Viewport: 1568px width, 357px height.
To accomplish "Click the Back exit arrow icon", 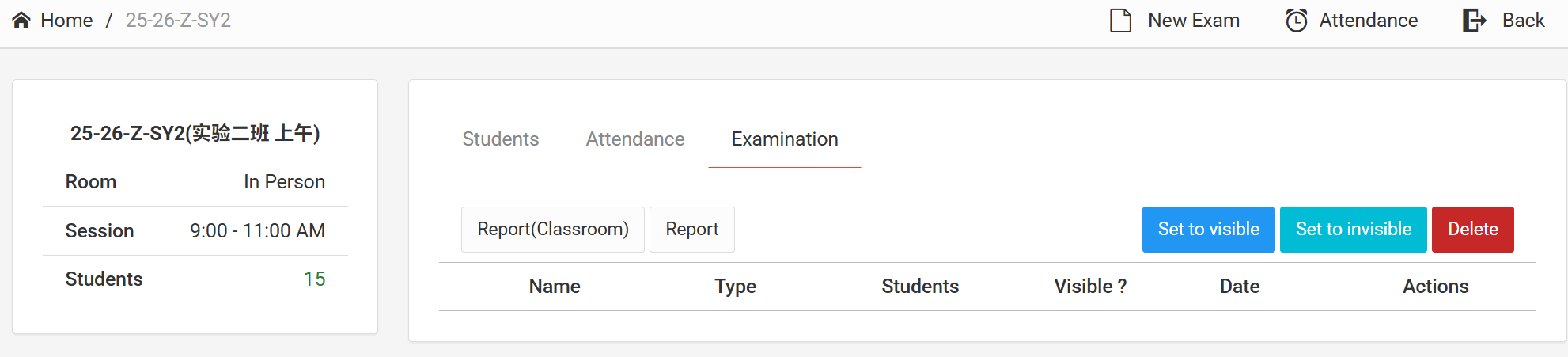I will pos(1474,21).
